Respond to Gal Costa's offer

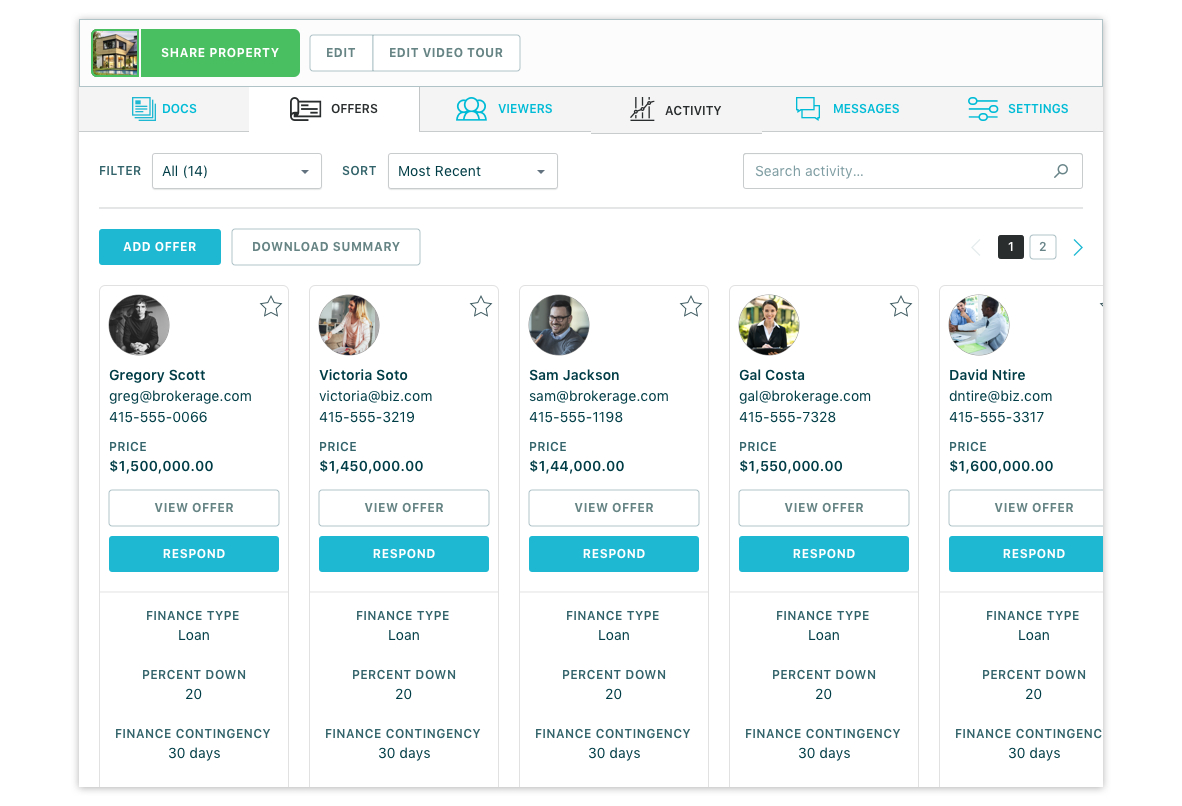click(x=824, y=554)
